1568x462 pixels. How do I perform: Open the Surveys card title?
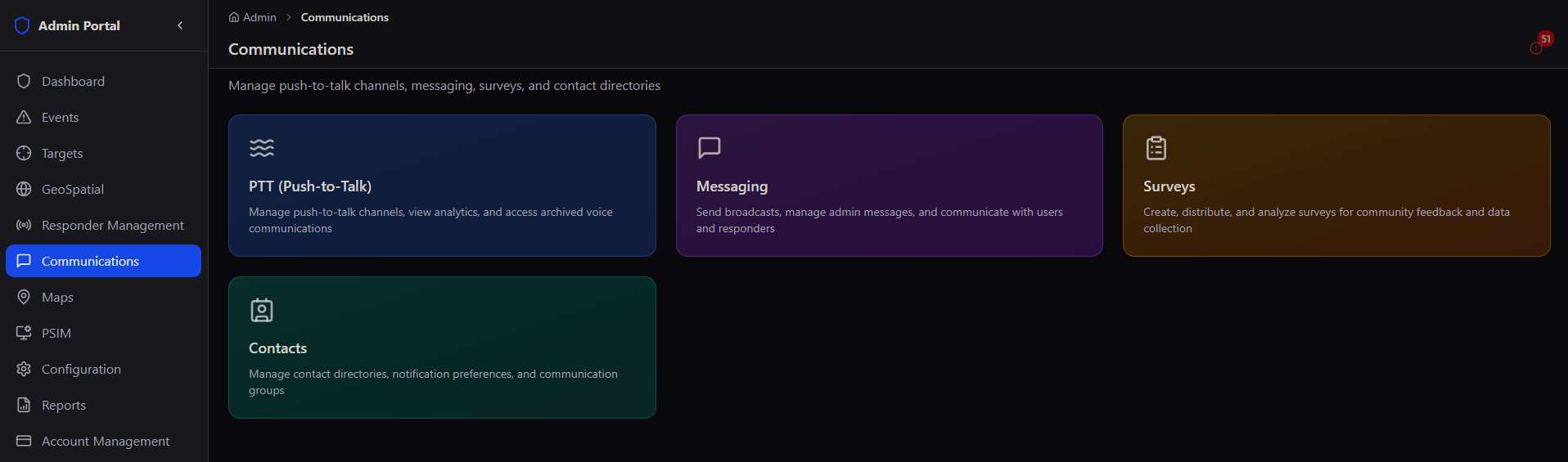pos(1169,186)
